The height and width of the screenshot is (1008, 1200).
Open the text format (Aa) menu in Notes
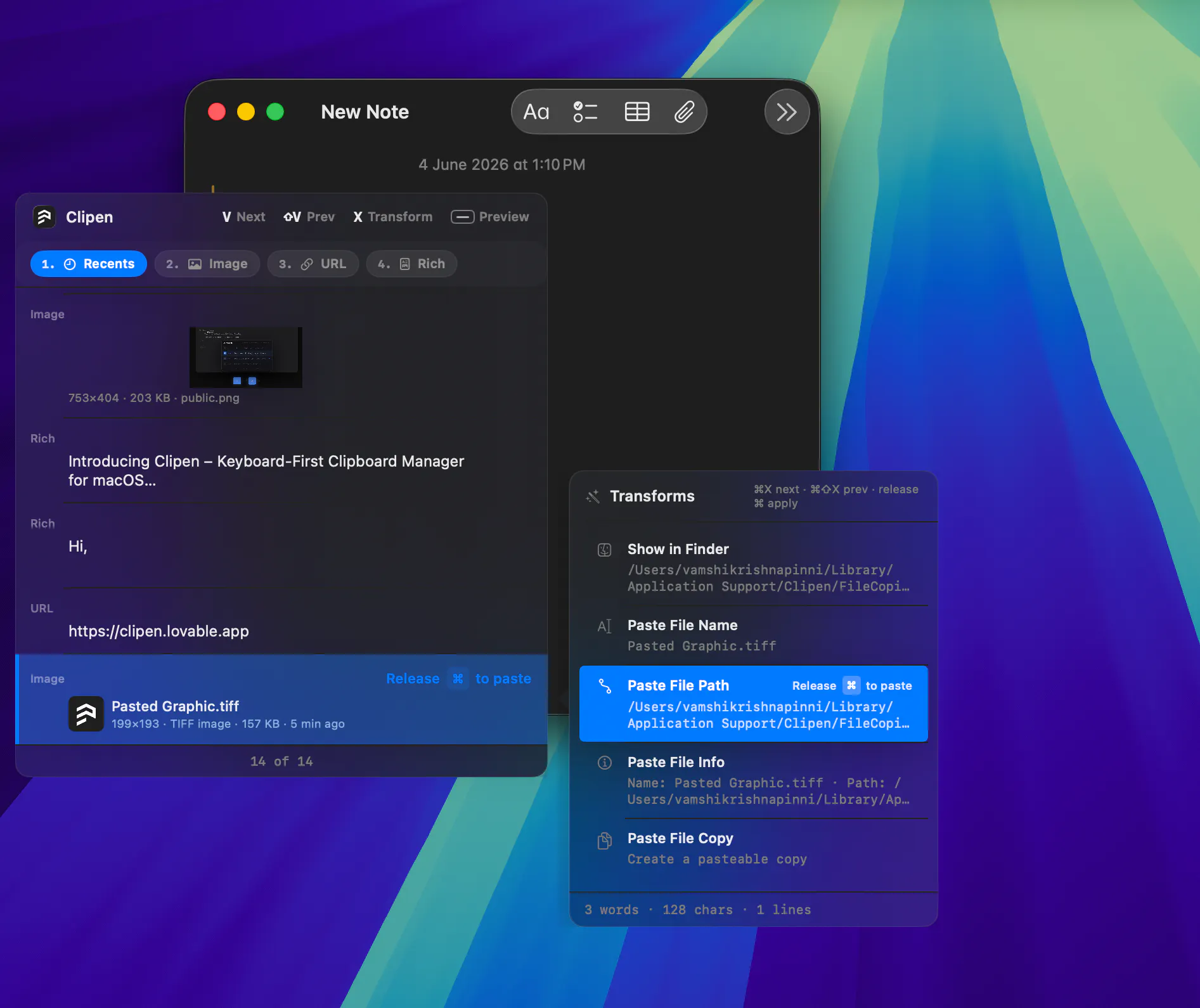coord(536,112)
